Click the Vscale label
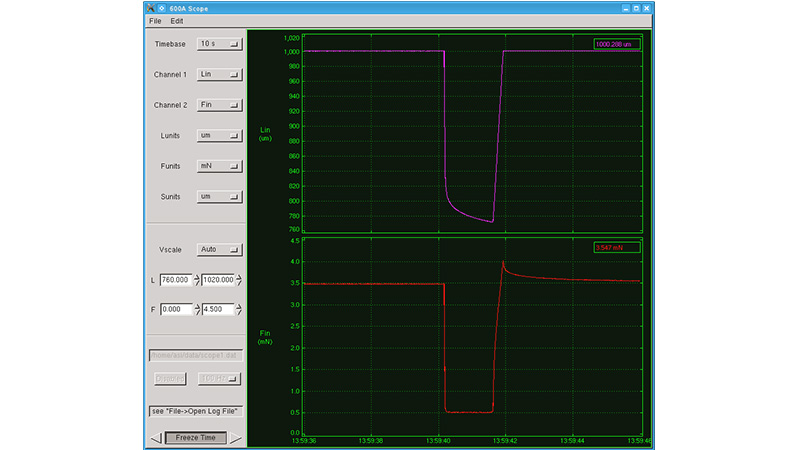800x450 pixels. tap(170, 250)
